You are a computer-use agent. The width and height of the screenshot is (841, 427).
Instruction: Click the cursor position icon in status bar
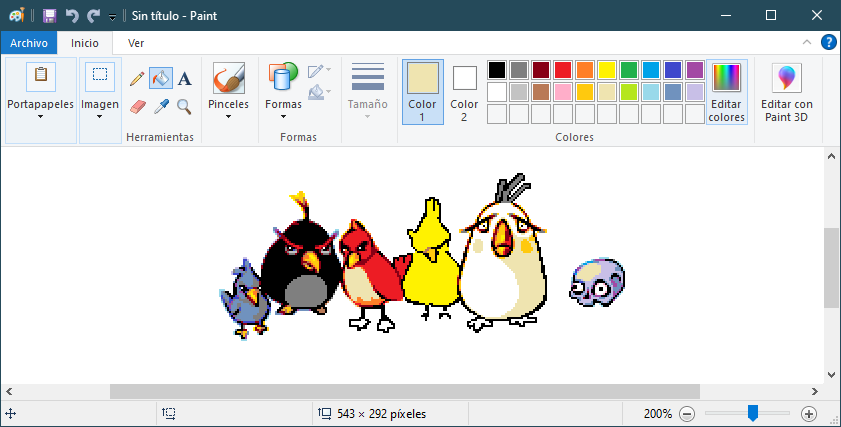point(11,414)
